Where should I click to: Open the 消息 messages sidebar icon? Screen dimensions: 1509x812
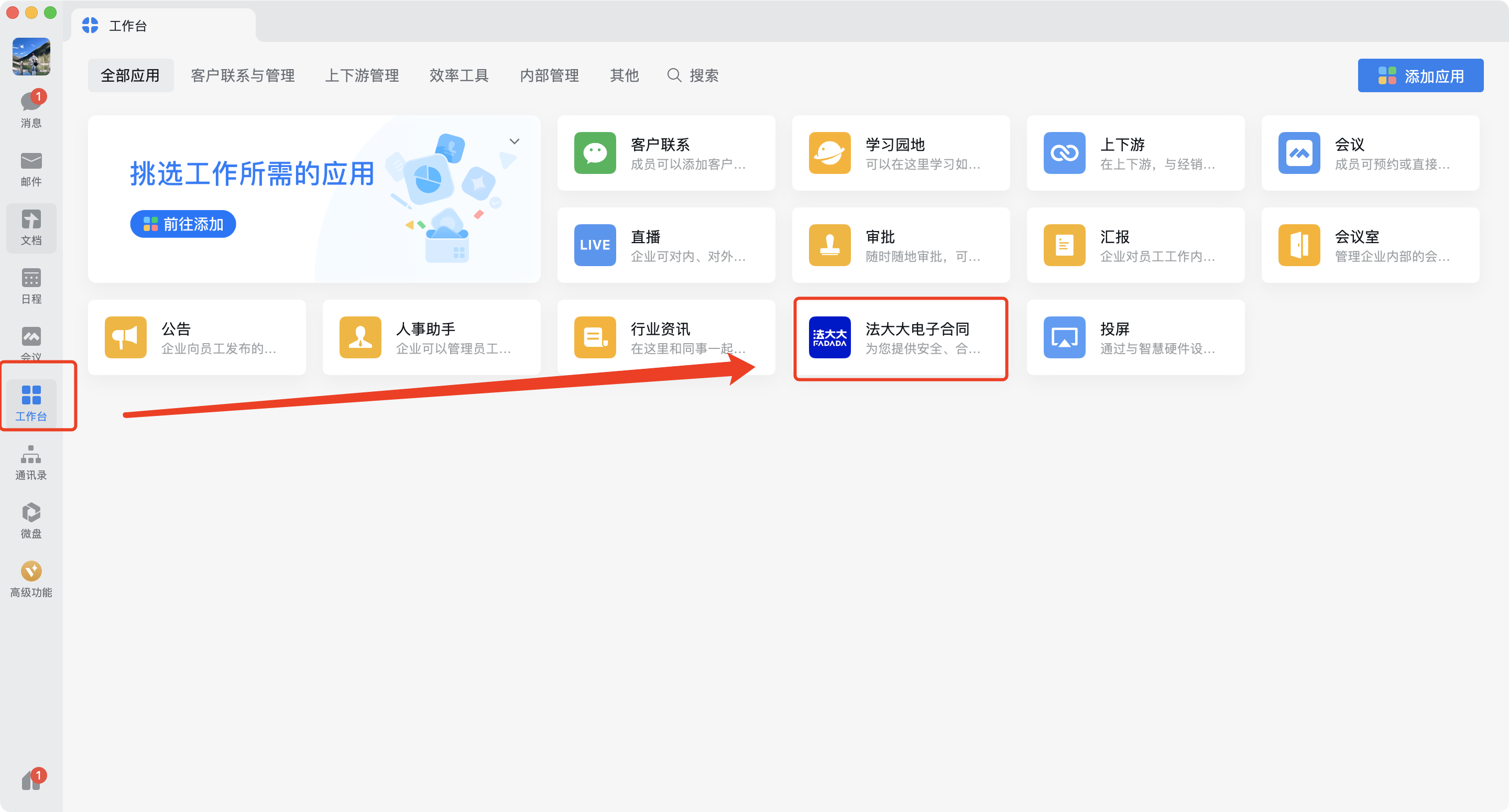pyautogui.click(x=31, y=109)
